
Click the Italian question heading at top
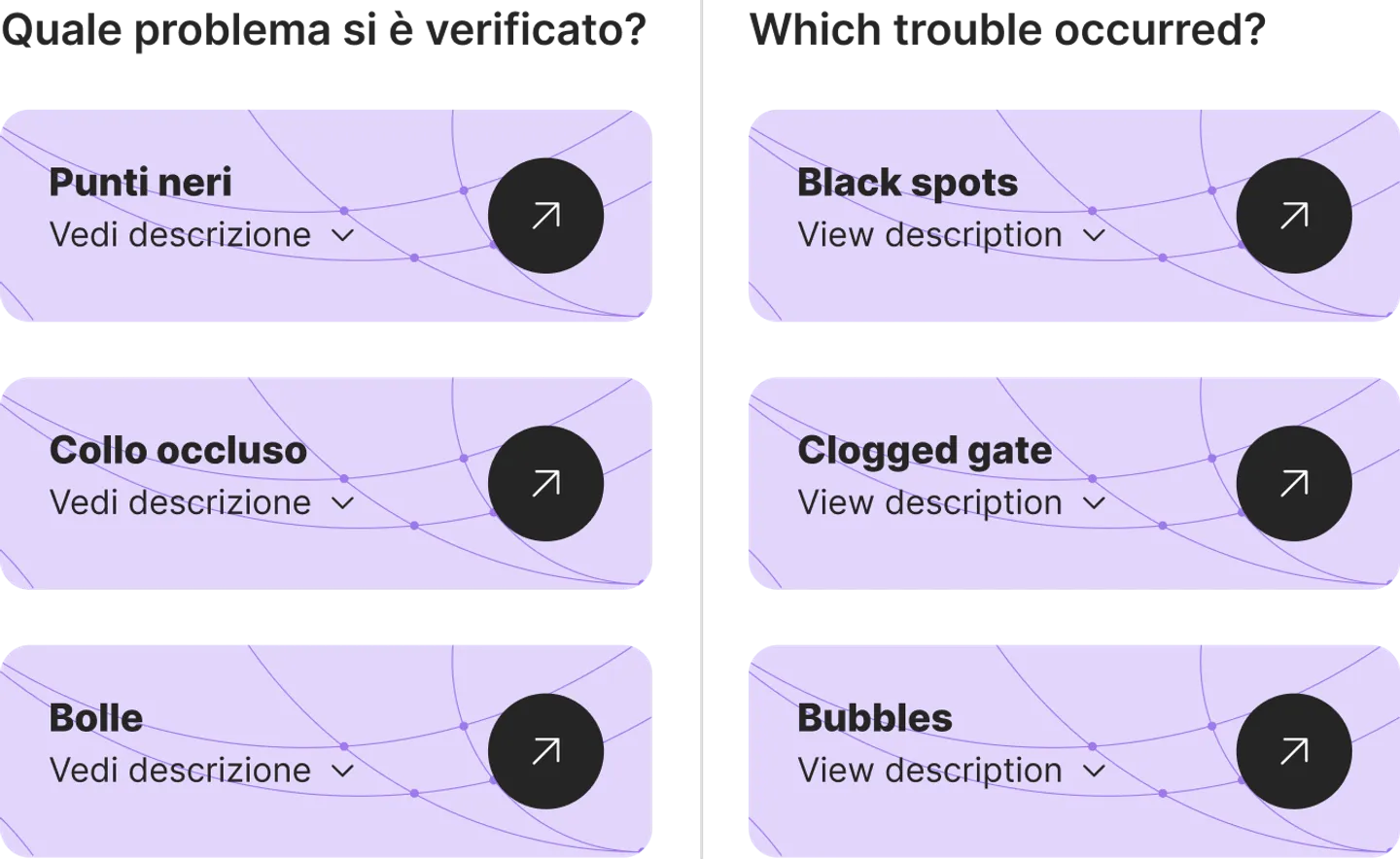pyautogui.click(x=326, y=29)
